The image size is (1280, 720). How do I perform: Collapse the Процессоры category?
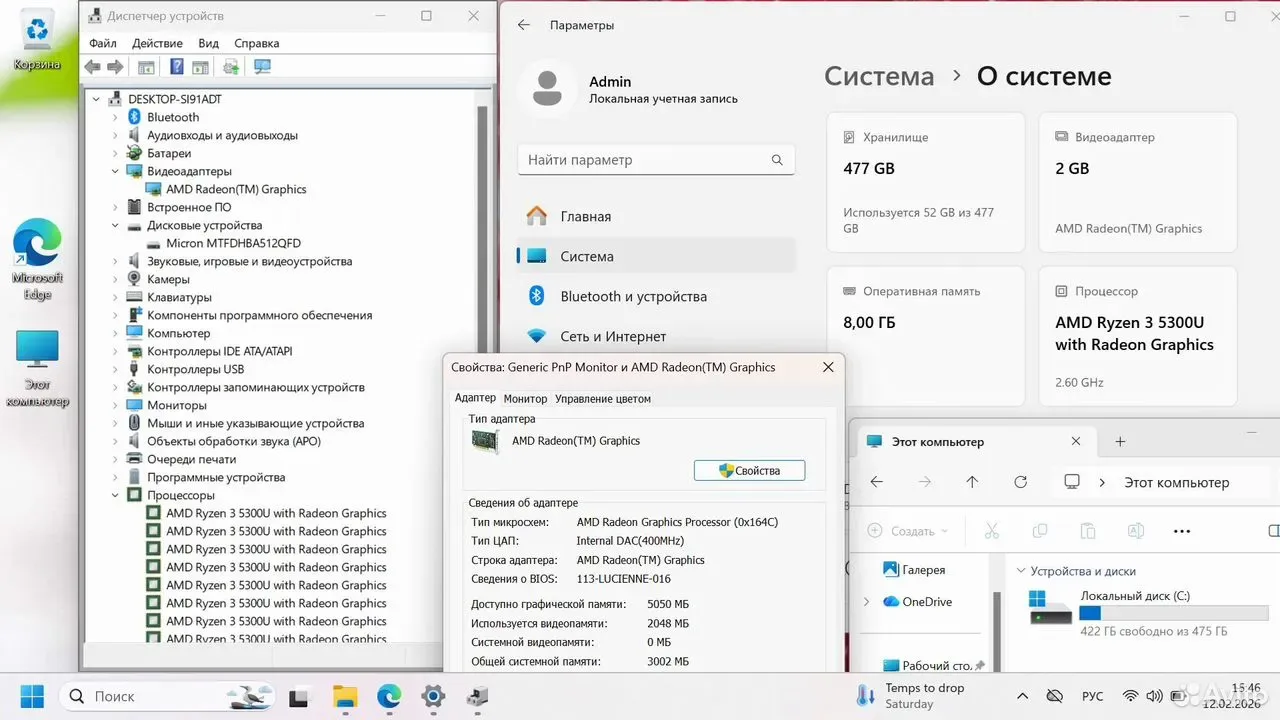tap(115, 495)
